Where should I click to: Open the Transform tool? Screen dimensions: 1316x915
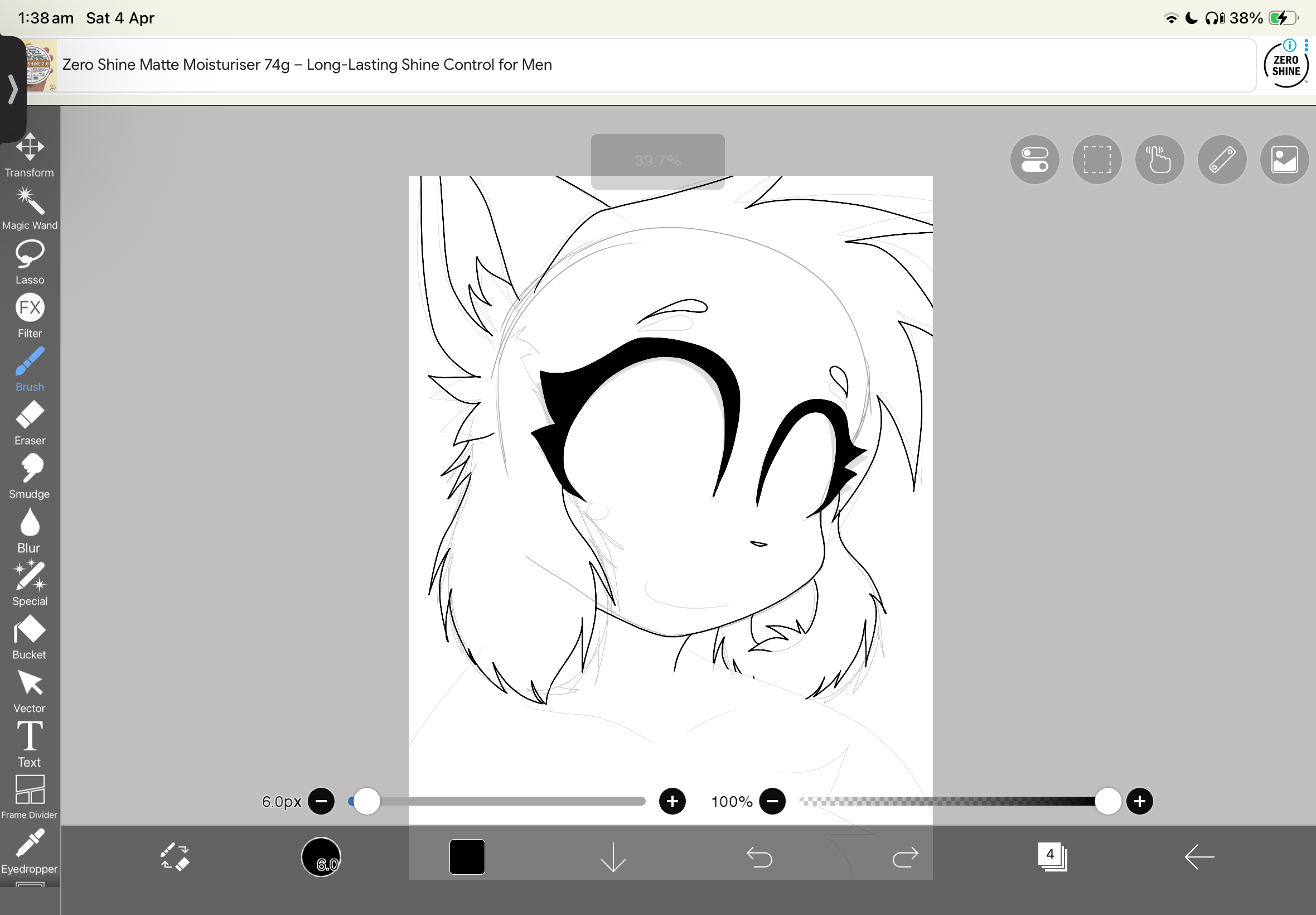(x=30, y=155)
